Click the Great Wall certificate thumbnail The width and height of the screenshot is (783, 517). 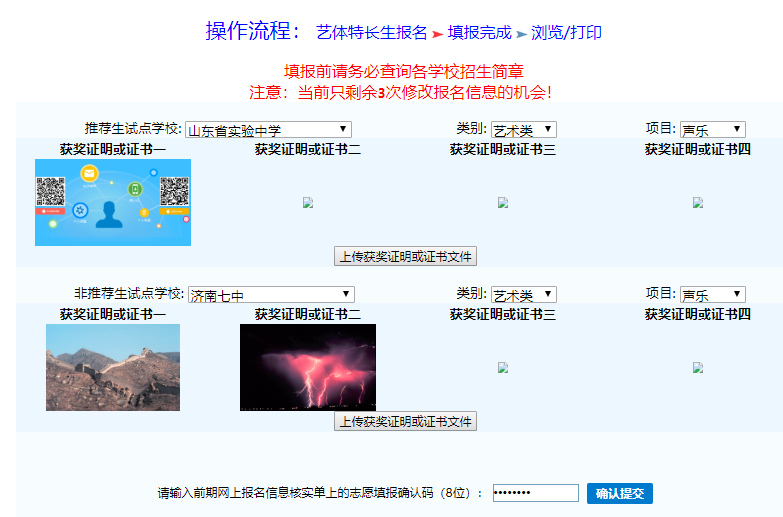click(x=113, y=368)
